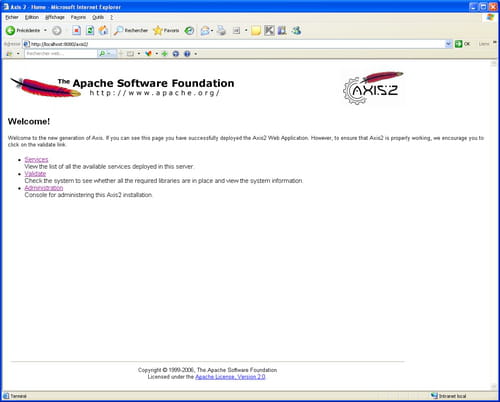Open the Outils menu
This screenshot has height=402, width=500.
98,17
